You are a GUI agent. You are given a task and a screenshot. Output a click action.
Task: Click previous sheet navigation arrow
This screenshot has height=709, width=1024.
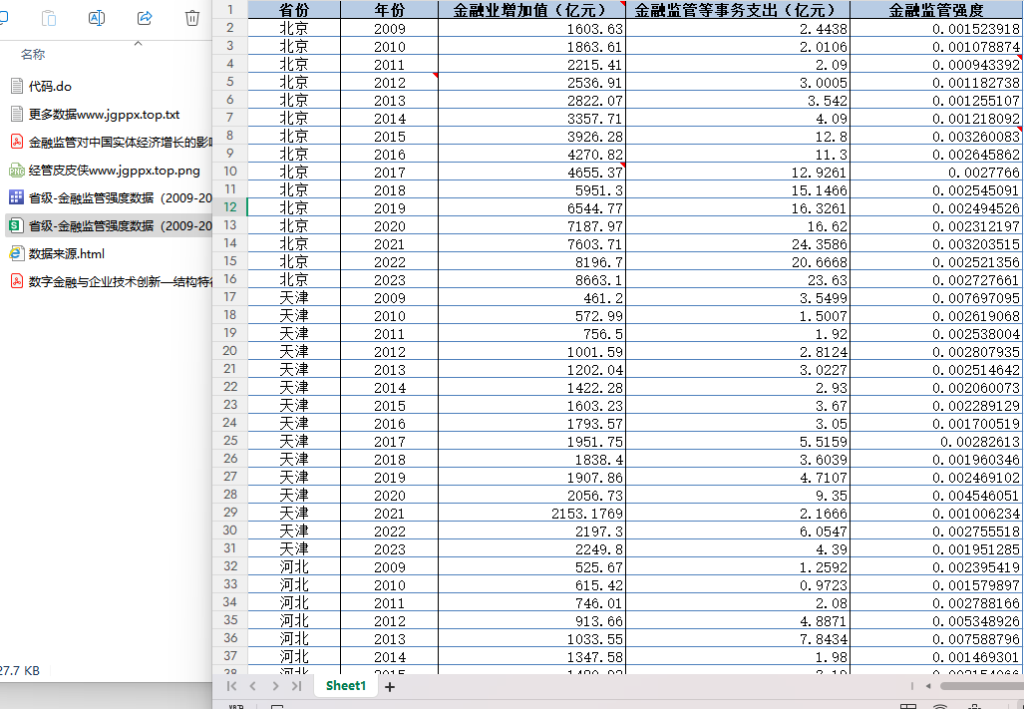(x=253, y=686)
